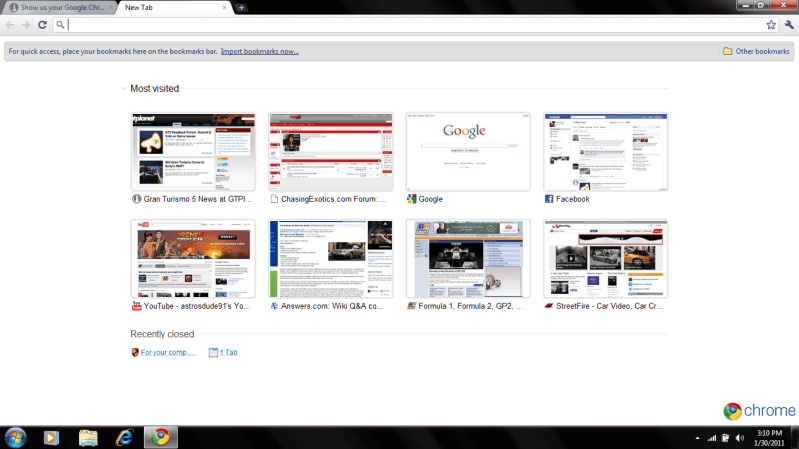Reopen the recently closed 1 Tab

pos(228,352)
